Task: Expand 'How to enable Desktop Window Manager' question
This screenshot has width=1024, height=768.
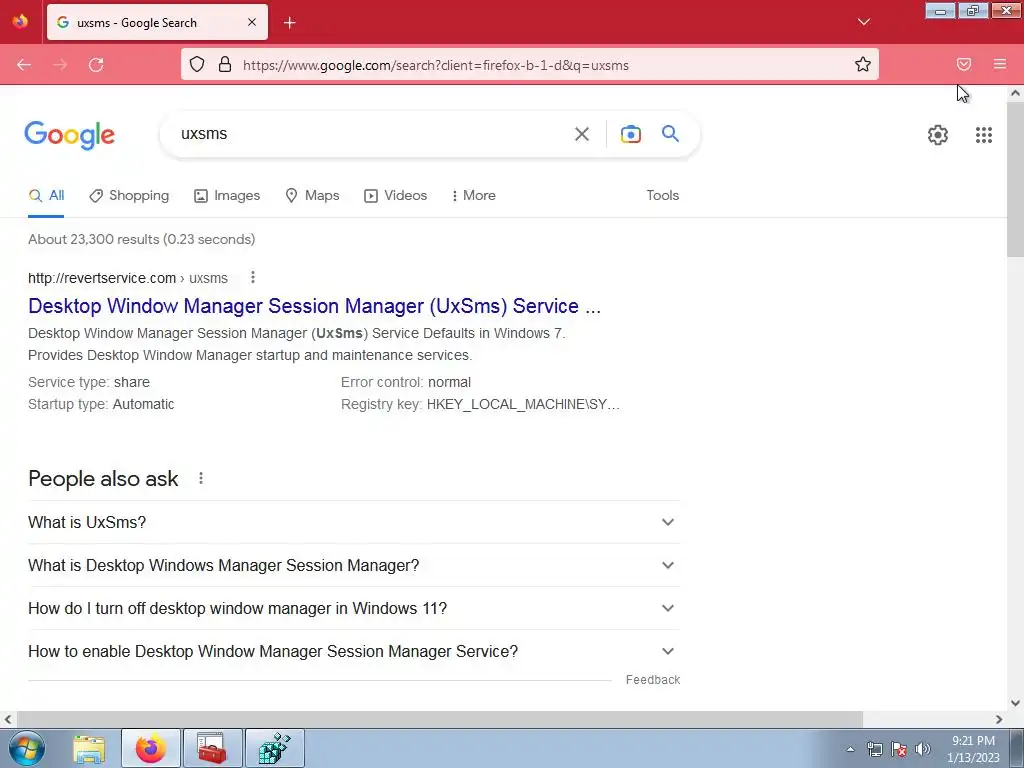Action: [x=353, y=652]
